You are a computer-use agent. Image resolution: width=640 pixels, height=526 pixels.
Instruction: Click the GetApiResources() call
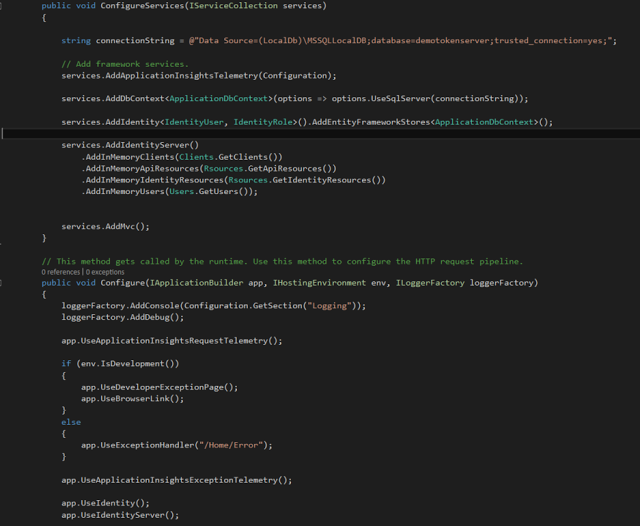pos(291,169)
